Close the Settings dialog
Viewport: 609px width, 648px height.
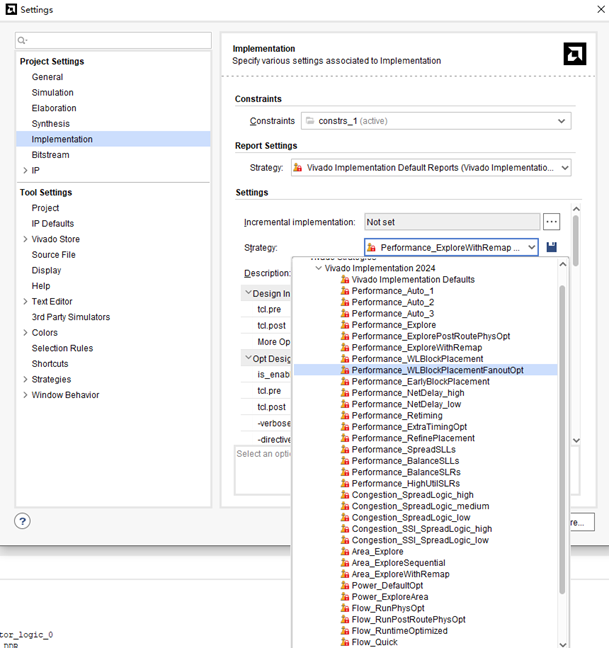click(601, 9)
